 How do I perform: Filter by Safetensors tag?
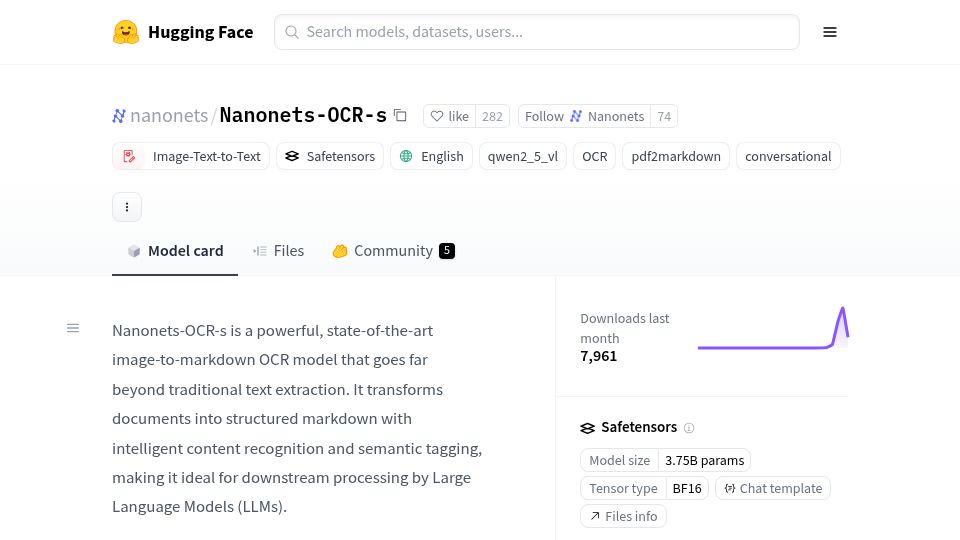pos(330,156)
